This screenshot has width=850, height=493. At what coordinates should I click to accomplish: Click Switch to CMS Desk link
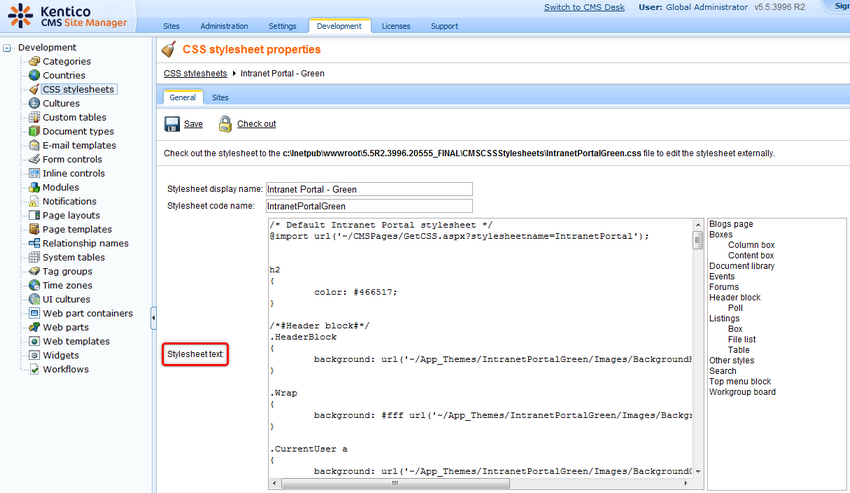584,7
